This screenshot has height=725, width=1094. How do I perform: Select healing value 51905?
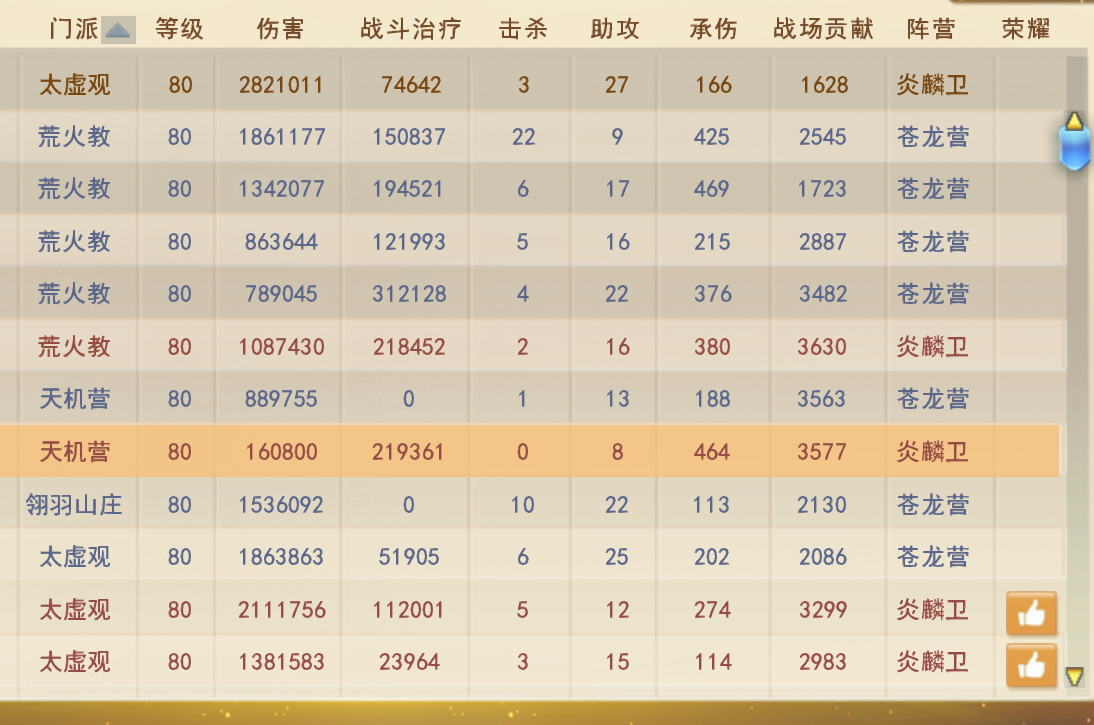tap(409, 557)
